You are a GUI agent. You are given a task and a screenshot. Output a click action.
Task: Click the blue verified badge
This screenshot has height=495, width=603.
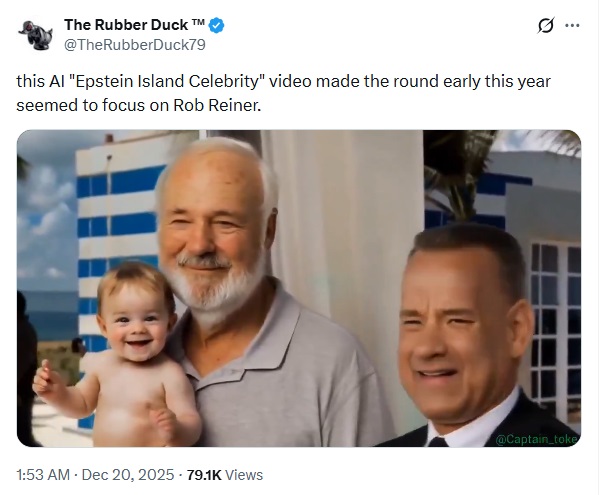(216, 25)
